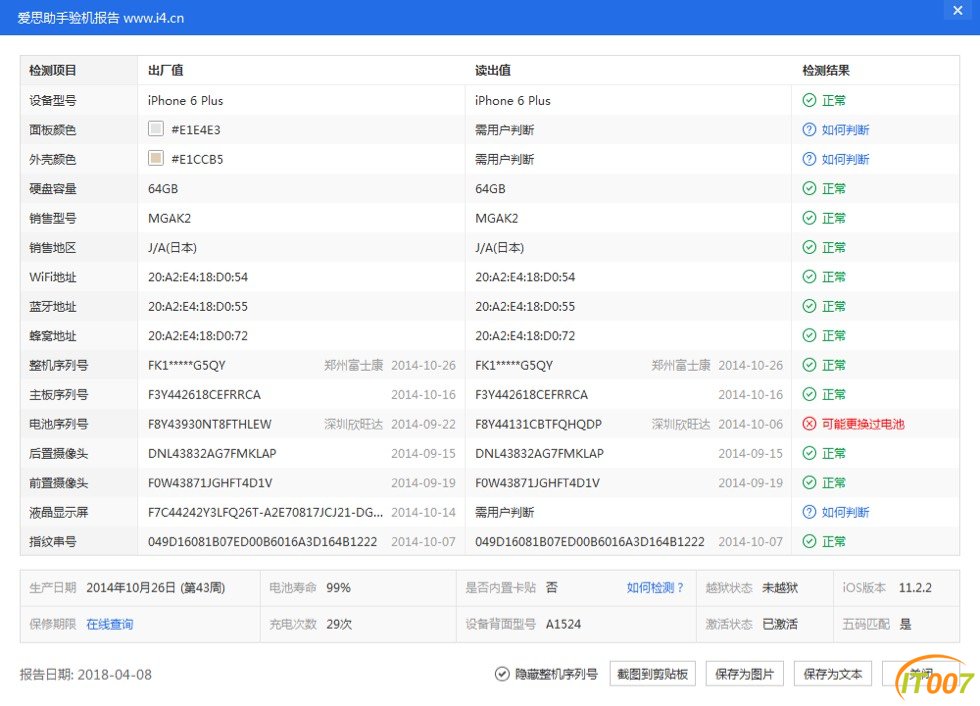Click the #E1E4E3 panel color swatch
The width and height of the screenshot is (980, 706).
coord(156,129)
